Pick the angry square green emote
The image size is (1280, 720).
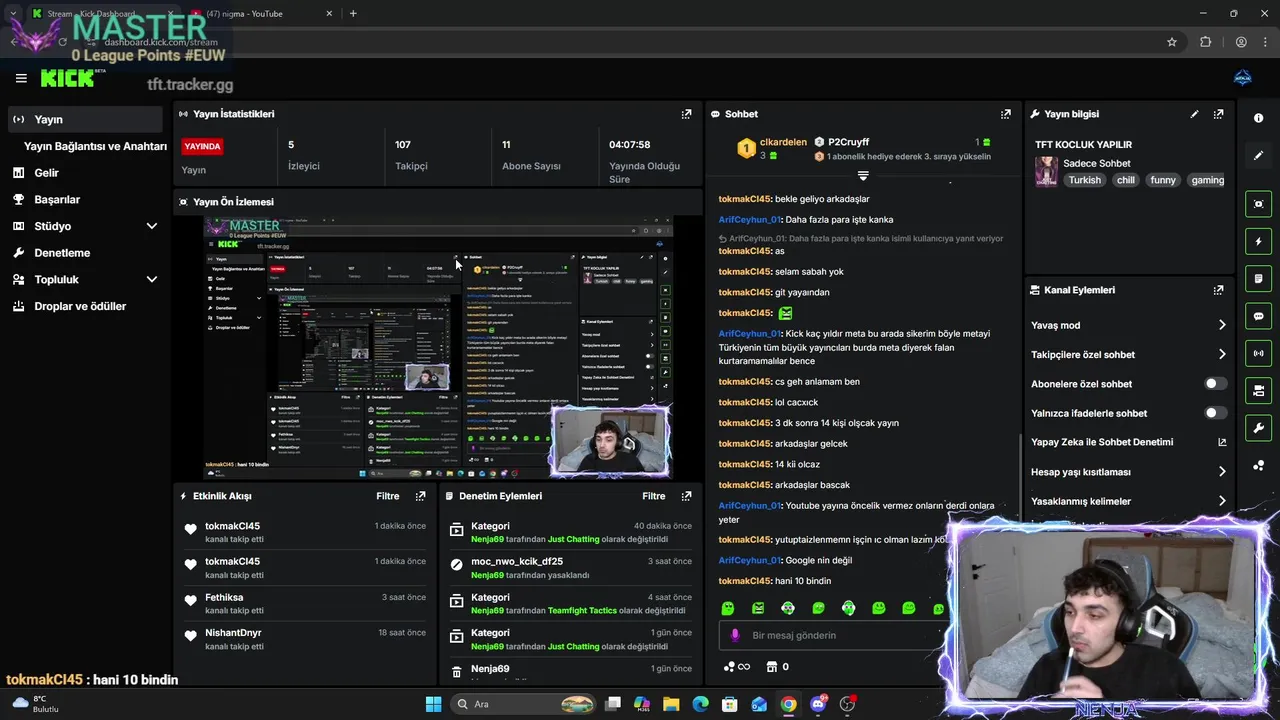click(758, 608)
